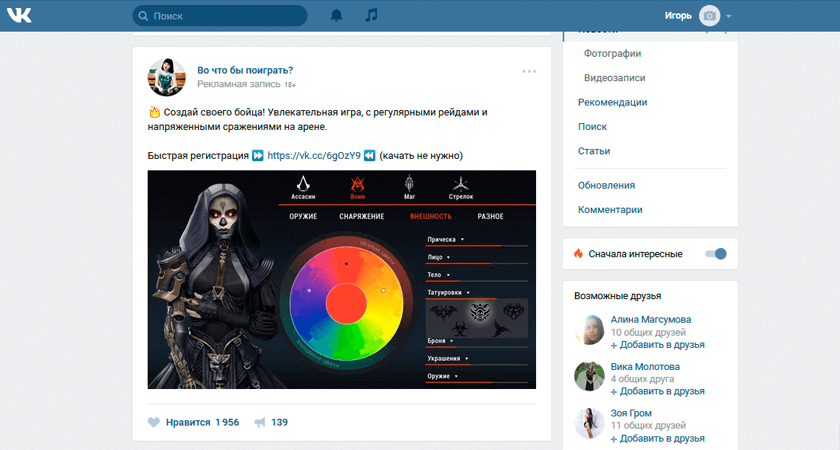Open the profile dropdown arrow next to avatar

(729, 17)
